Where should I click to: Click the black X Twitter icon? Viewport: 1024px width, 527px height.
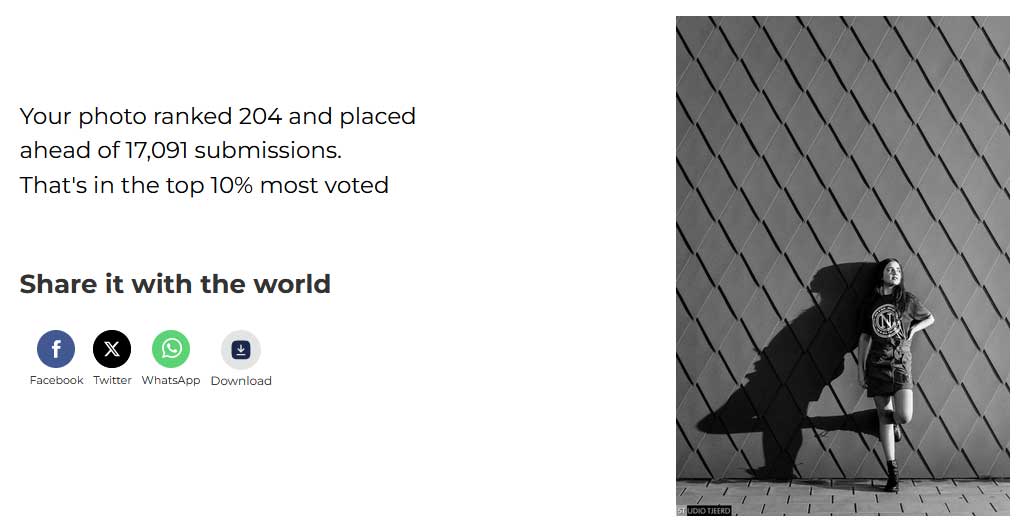(112, 349)
